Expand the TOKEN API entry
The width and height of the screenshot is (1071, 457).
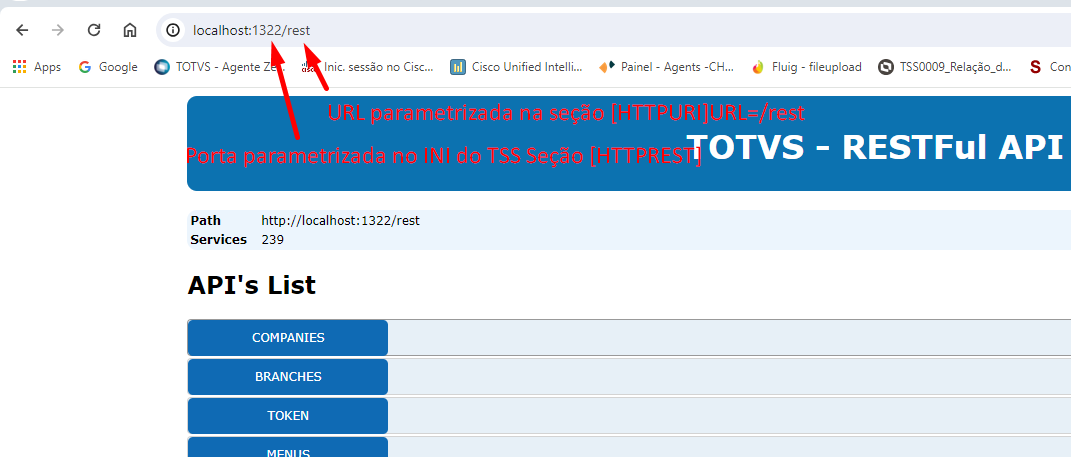coord(288,416)
